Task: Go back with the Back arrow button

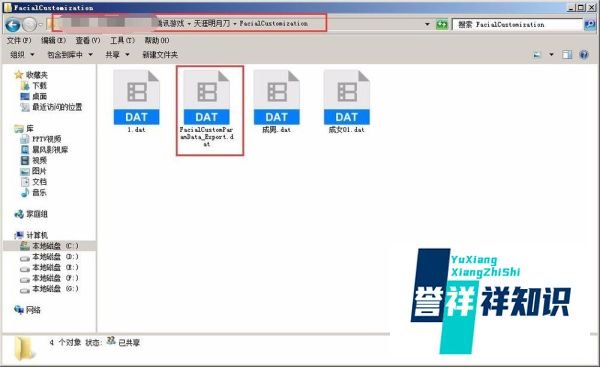Action: pos(13,25)
